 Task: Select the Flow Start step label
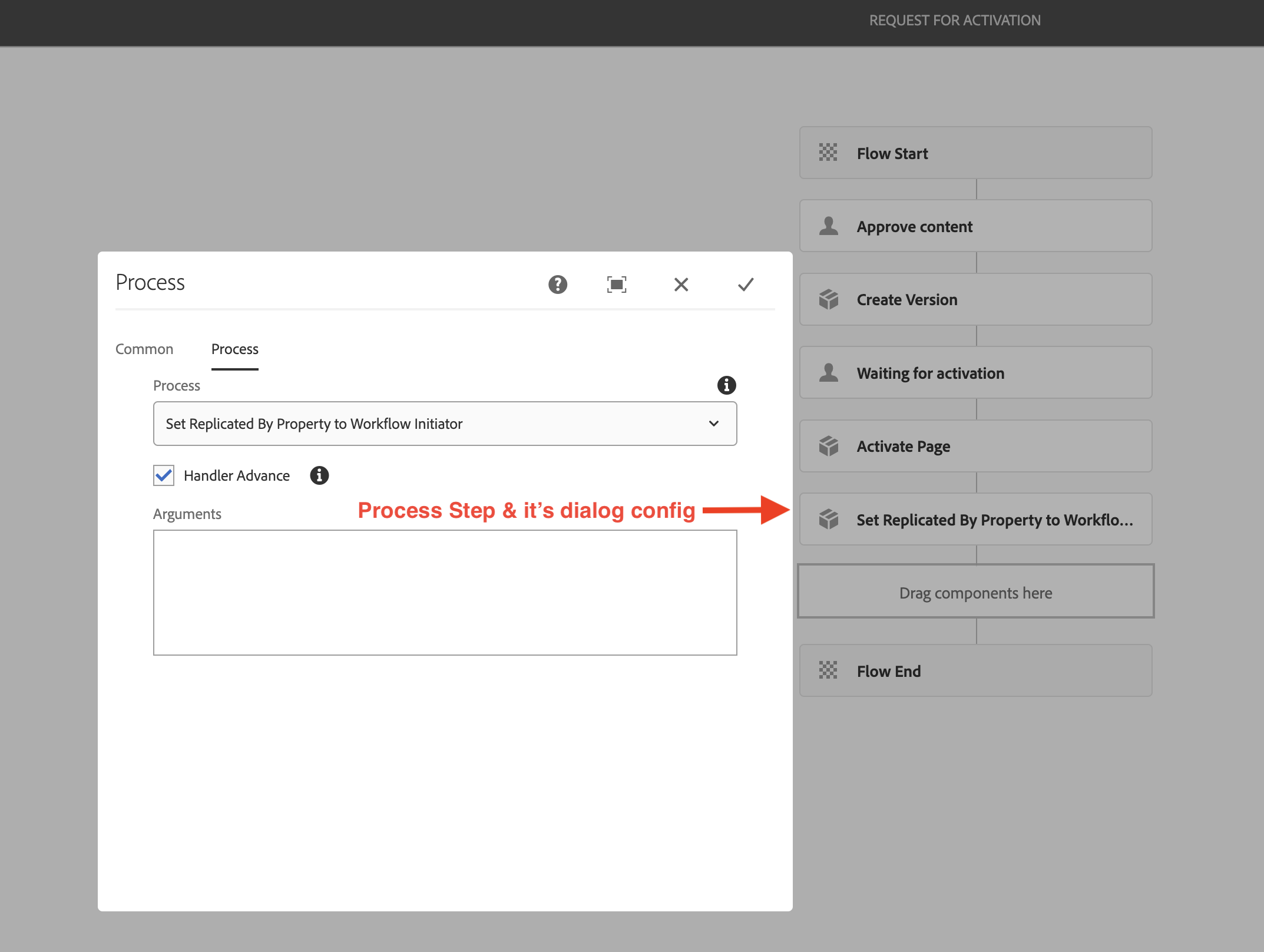tap(892, 153)
